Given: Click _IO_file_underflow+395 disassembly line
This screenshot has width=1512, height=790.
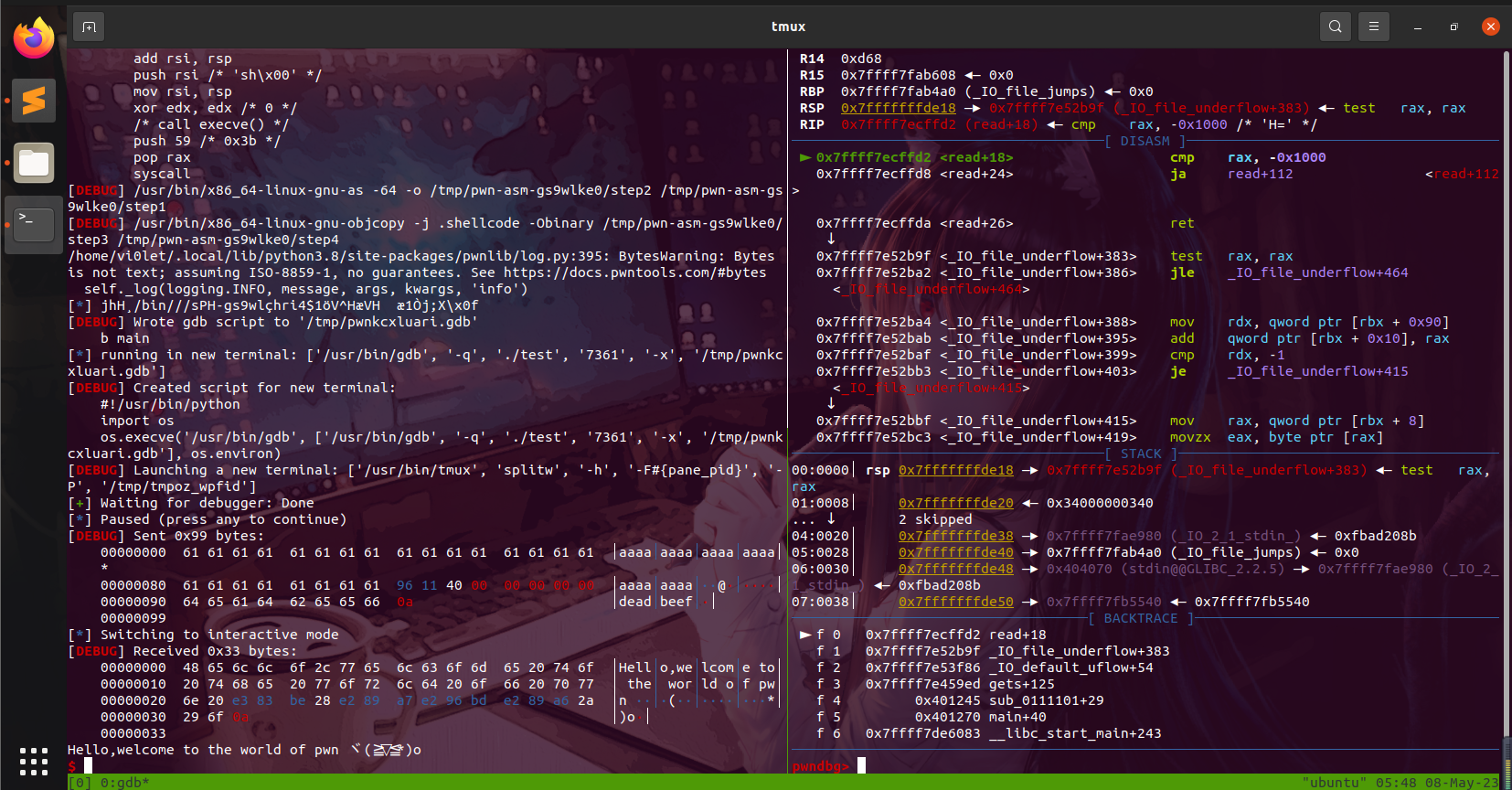Looking at the screenshot, I should coord(1133,338).
